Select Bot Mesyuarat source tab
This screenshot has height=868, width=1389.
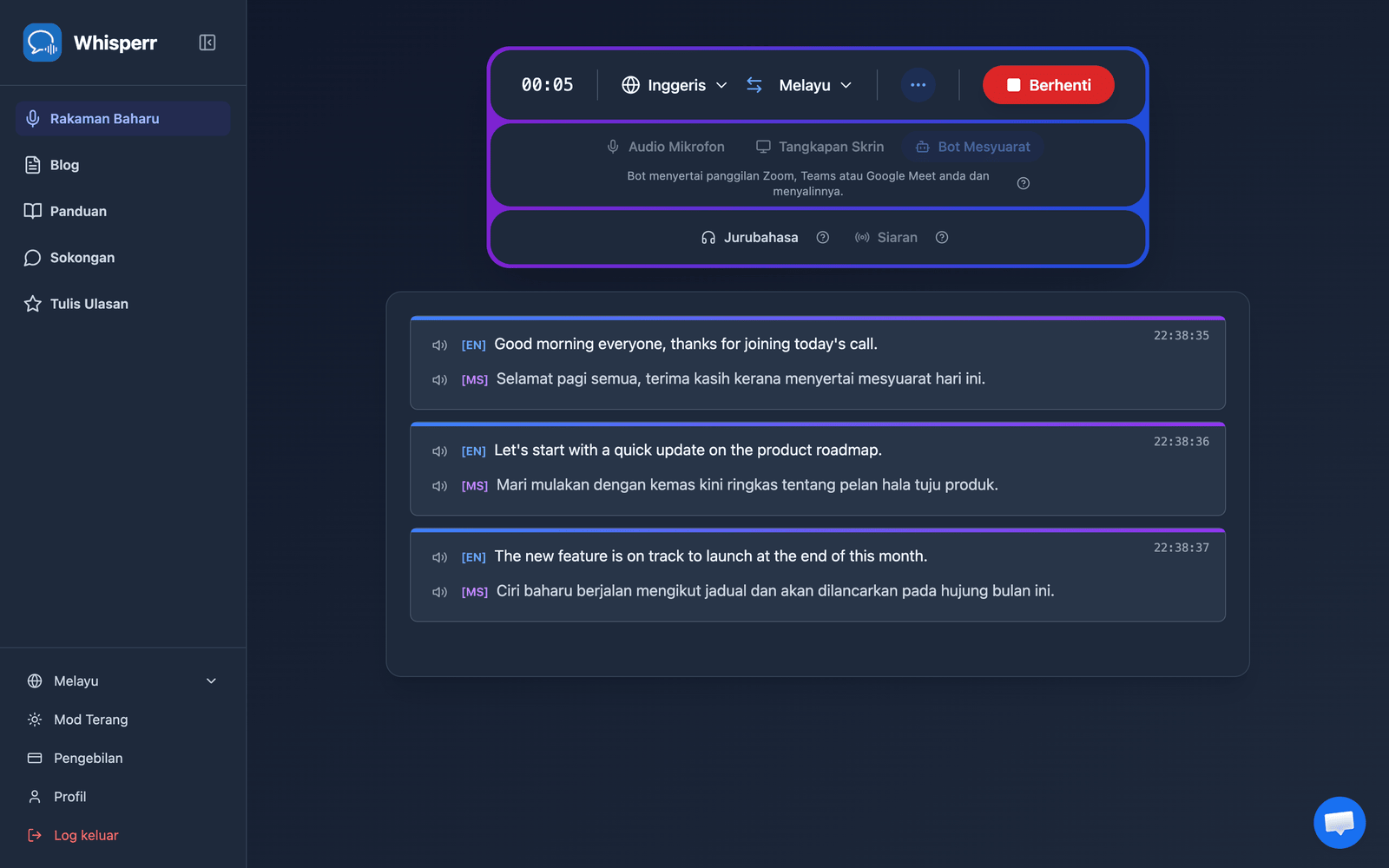tap(973, 147)
